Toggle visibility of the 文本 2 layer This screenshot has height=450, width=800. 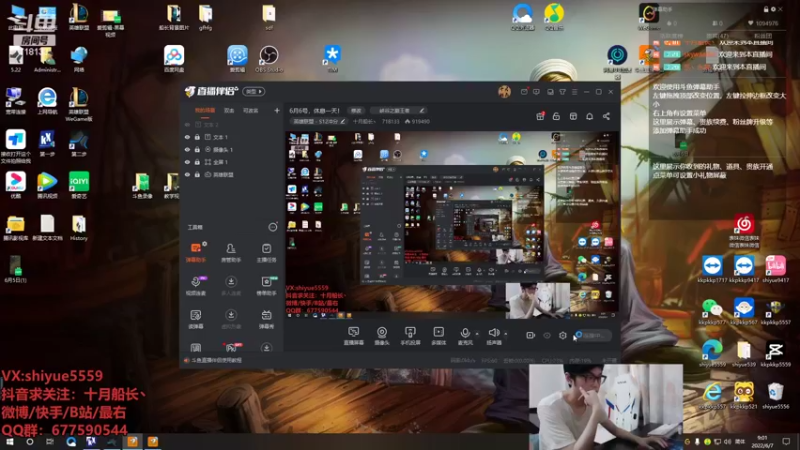pos(187,124)
